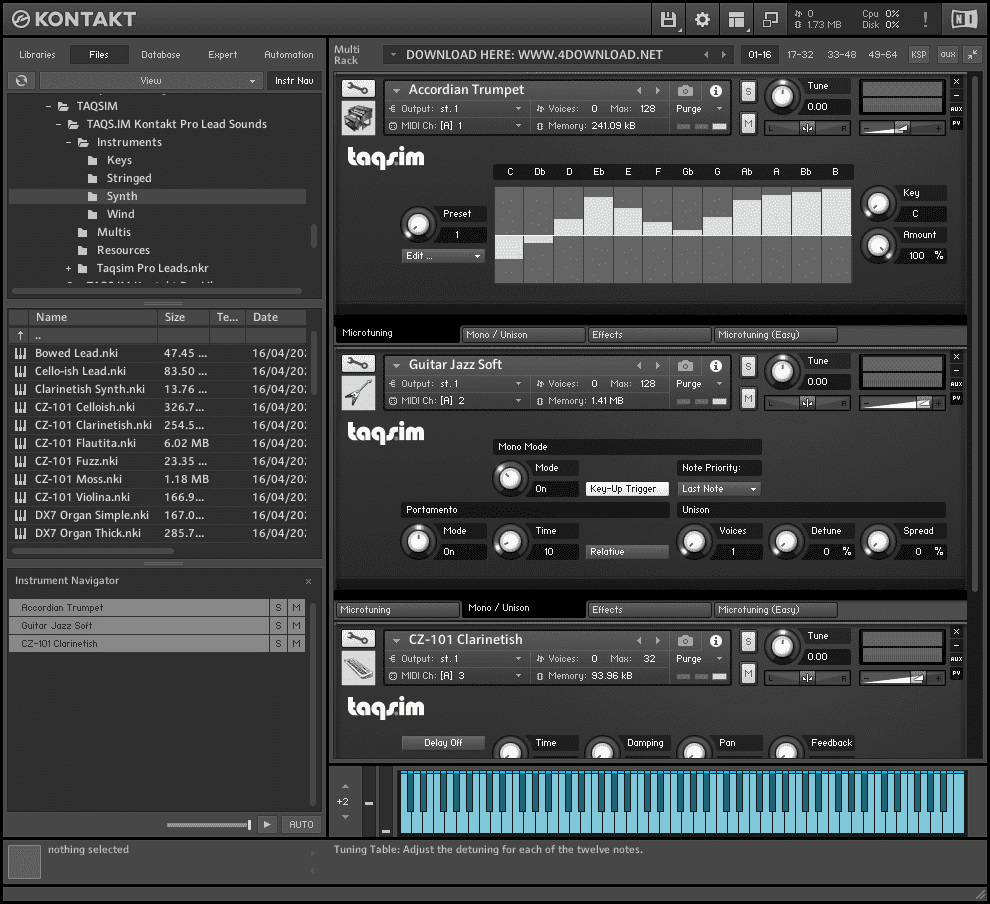The width and height of the screenshot is (990, 904).
Task: Open KSP multi script editor button
Action: [x=919, y=54]
